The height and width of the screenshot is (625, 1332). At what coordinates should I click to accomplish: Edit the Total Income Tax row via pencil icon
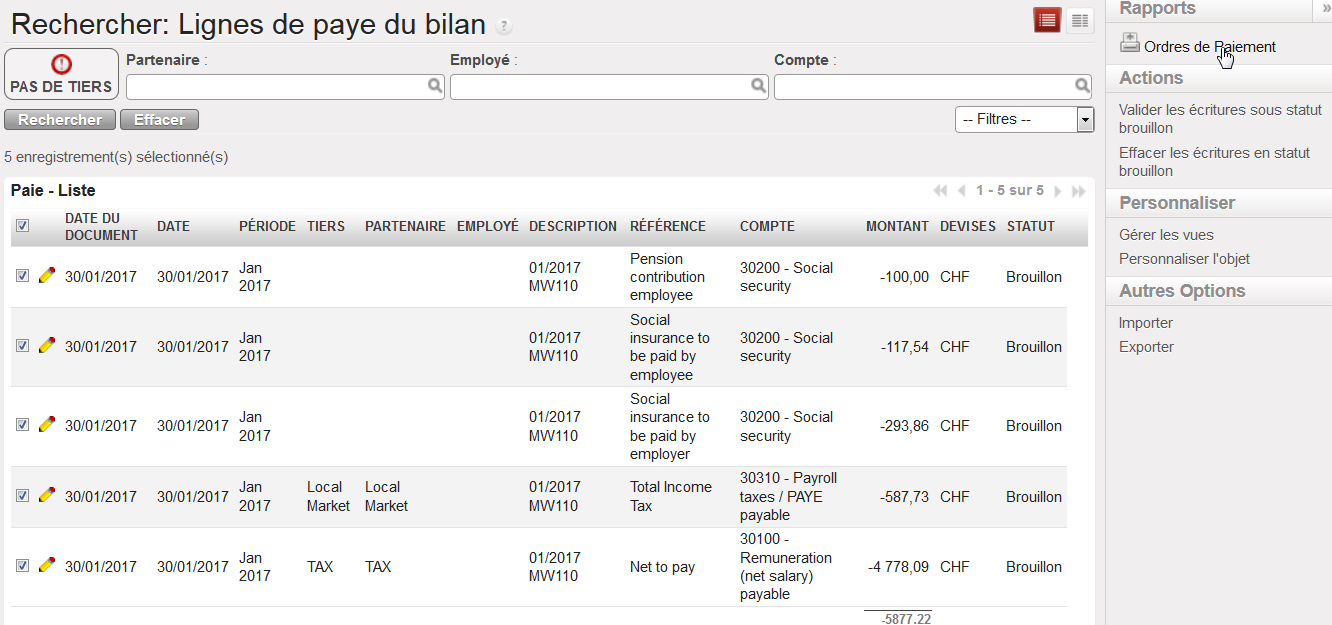pyautogui.click(x=46, y=495)
